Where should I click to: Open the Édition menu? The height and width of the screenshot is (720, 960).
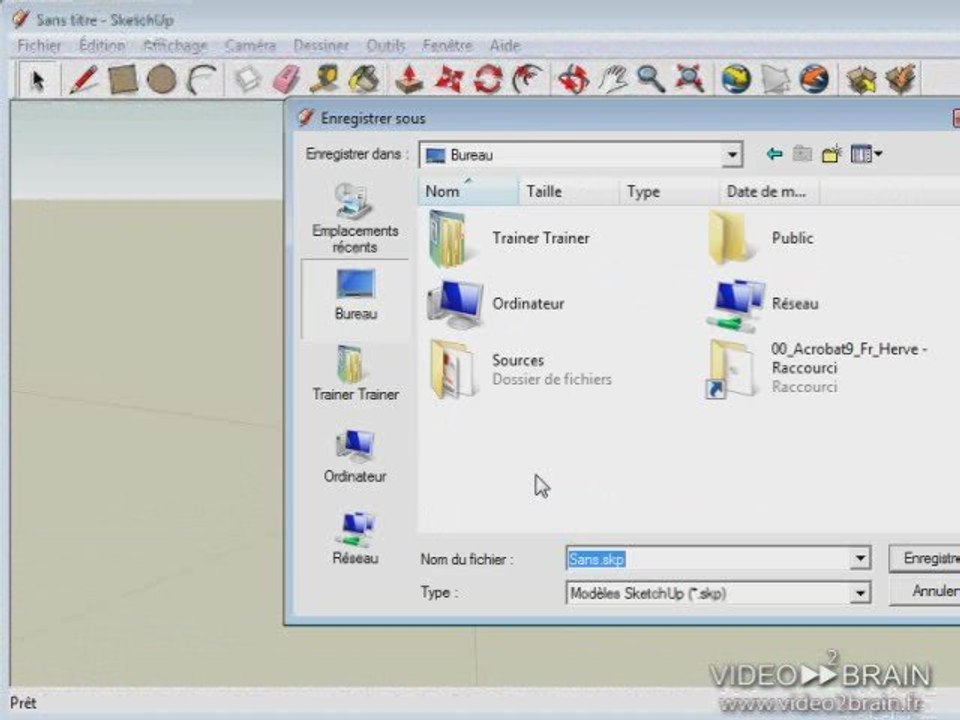point(102,45)
